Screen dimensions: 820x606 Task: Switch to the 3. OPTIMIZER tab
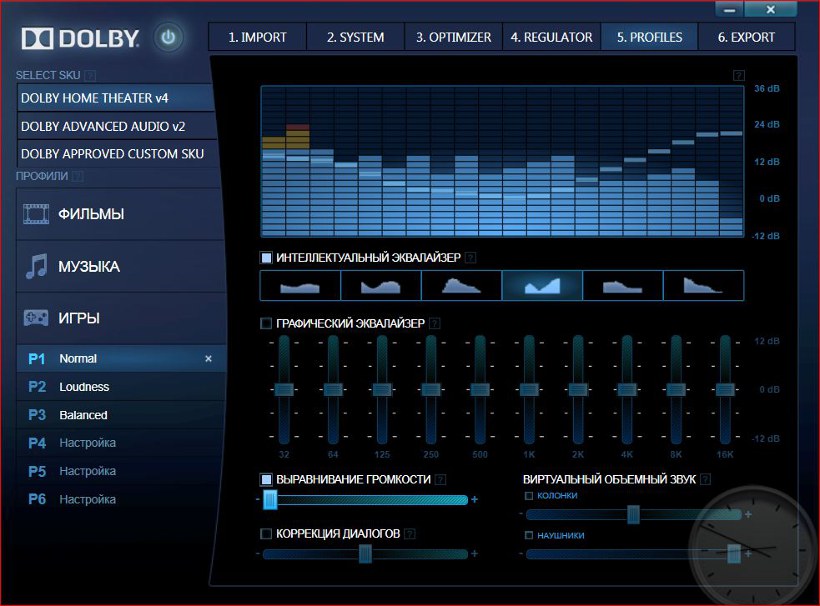(453, 37)
